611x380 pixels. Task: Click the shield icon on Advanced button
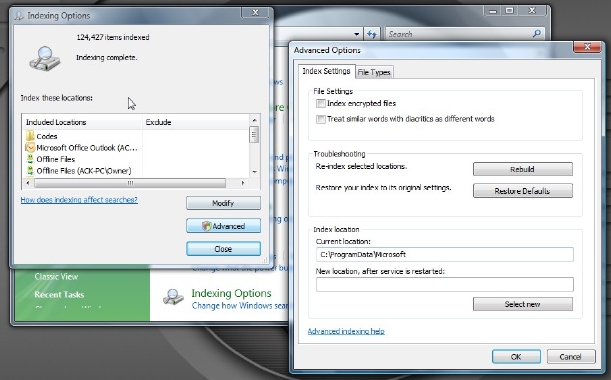(206, 226)
